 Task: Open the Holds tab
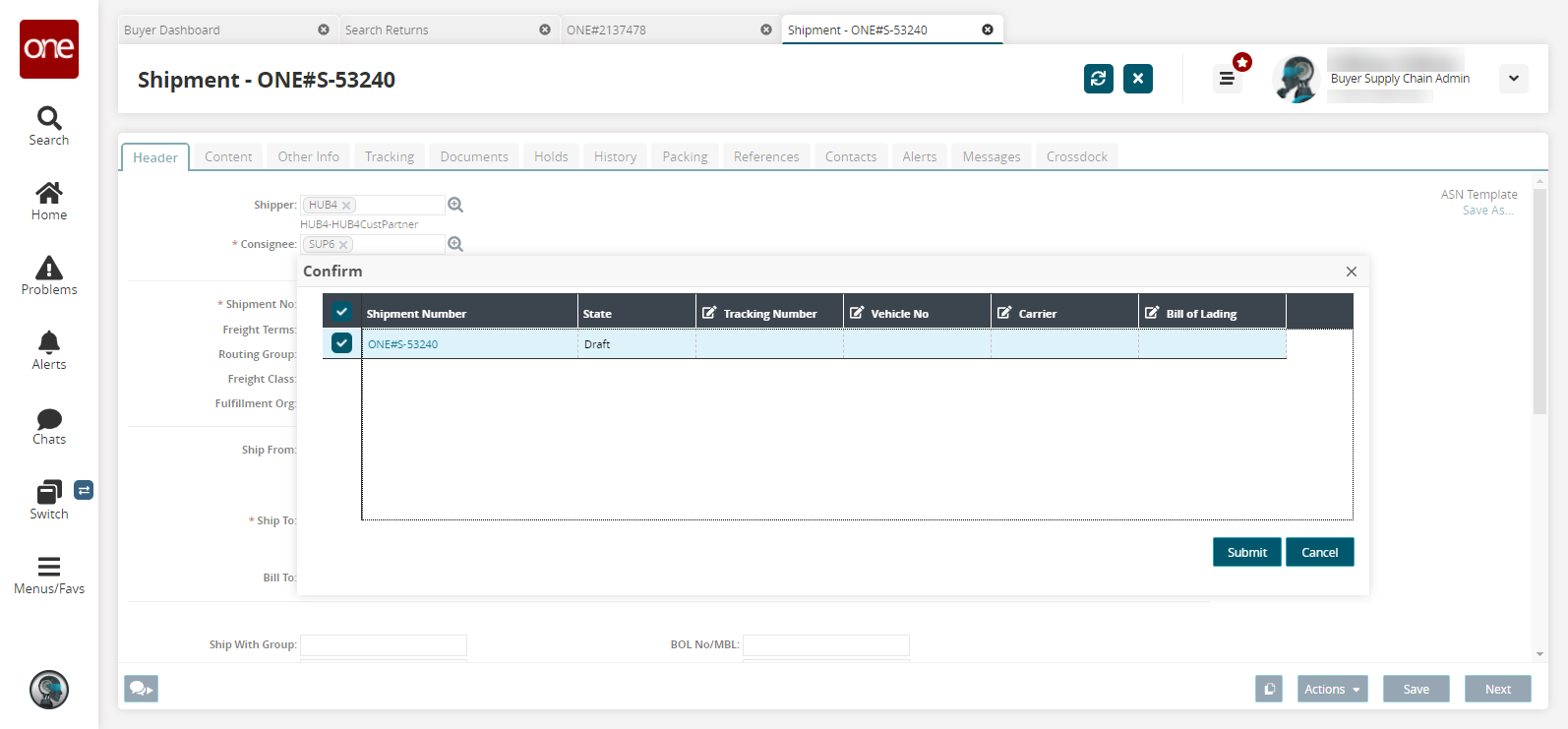point(551,156)
